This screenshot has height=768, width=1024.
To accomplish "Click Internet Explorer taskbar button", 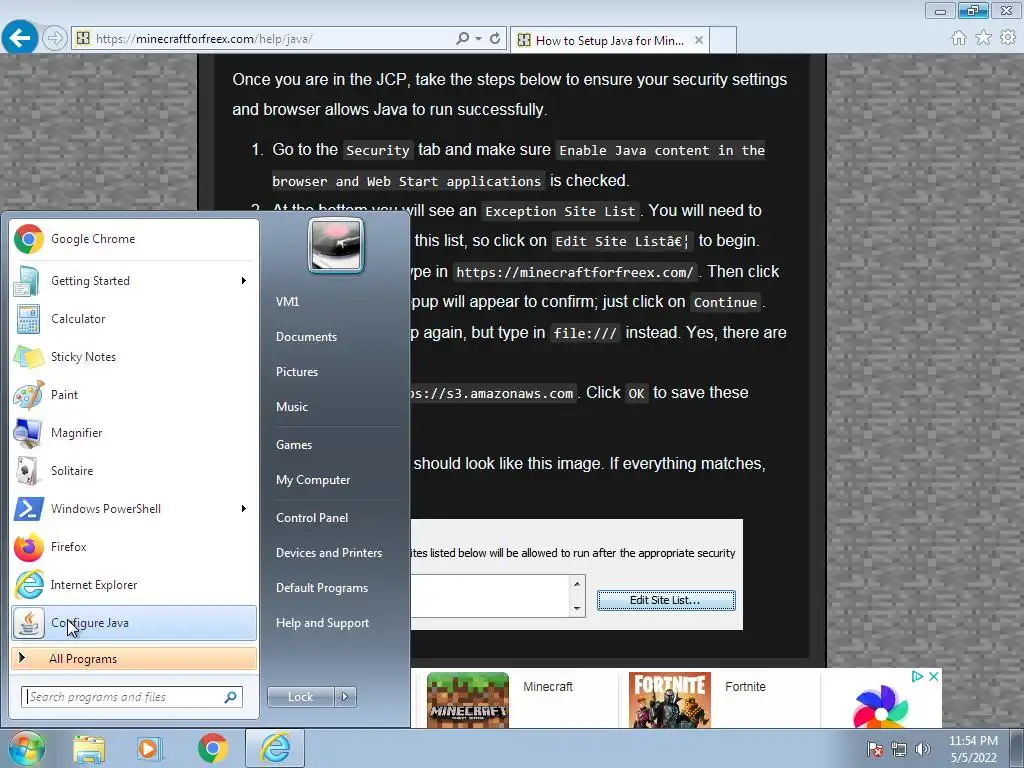I will click(x=275, y=748).
